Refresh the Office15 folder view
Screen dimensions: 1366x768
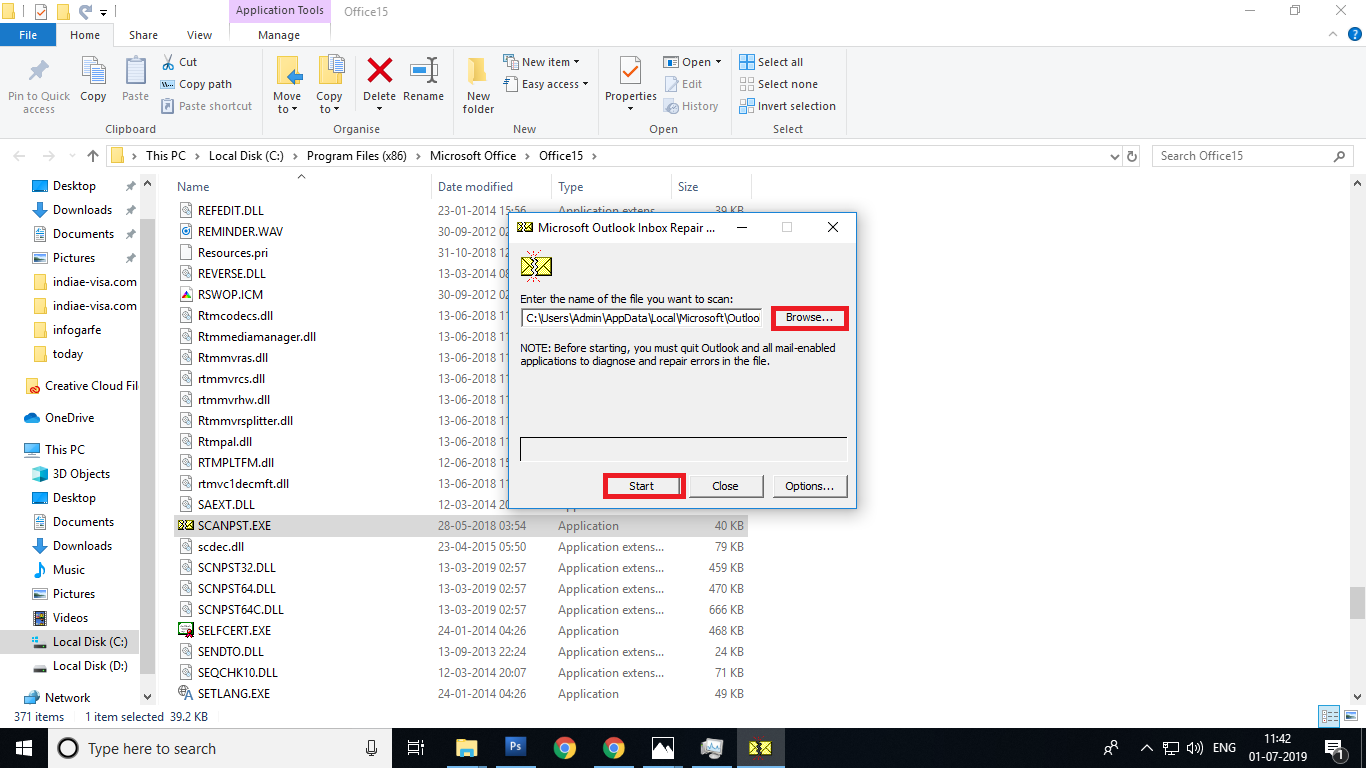1132,156
